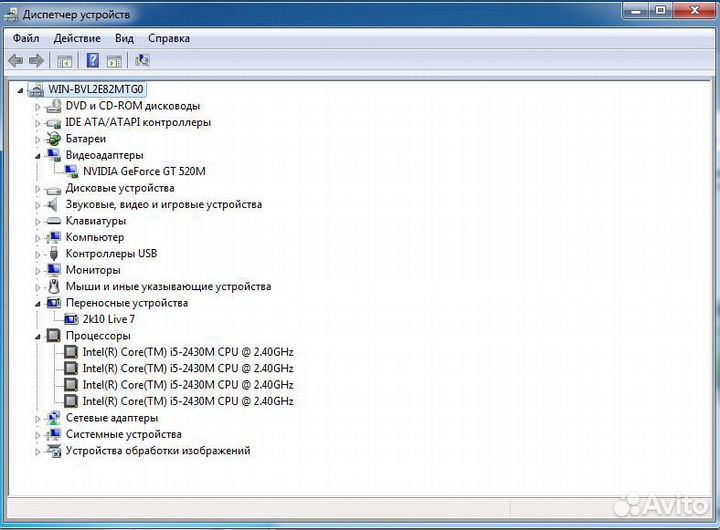Open the Действие menu

[77, 38]
